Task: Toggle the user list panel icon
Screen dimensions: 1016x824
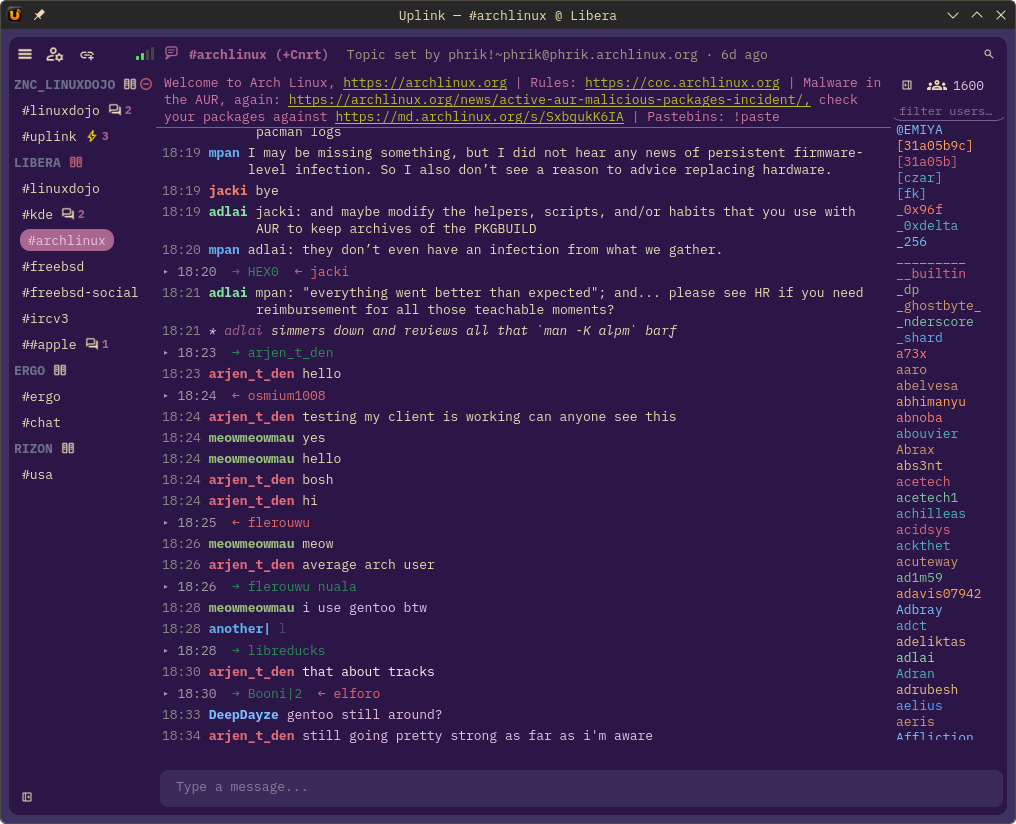Action: (x=906, y=85)
